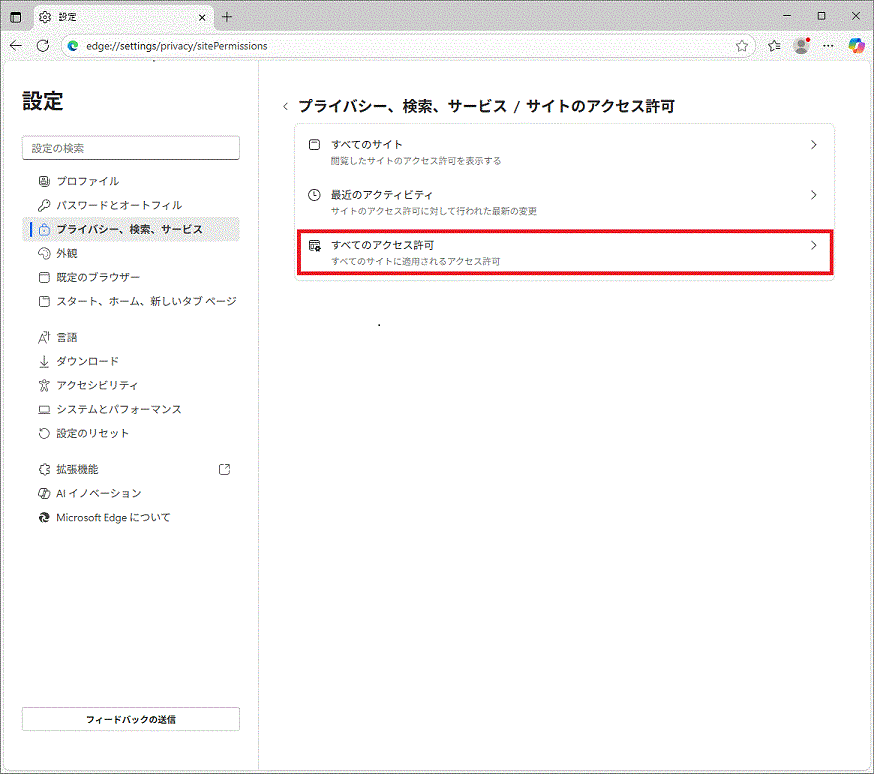This screenshot has height=774, width=874.
Task: Go back using the breadcrumb chevron
Action: click(x=285, y=107)
